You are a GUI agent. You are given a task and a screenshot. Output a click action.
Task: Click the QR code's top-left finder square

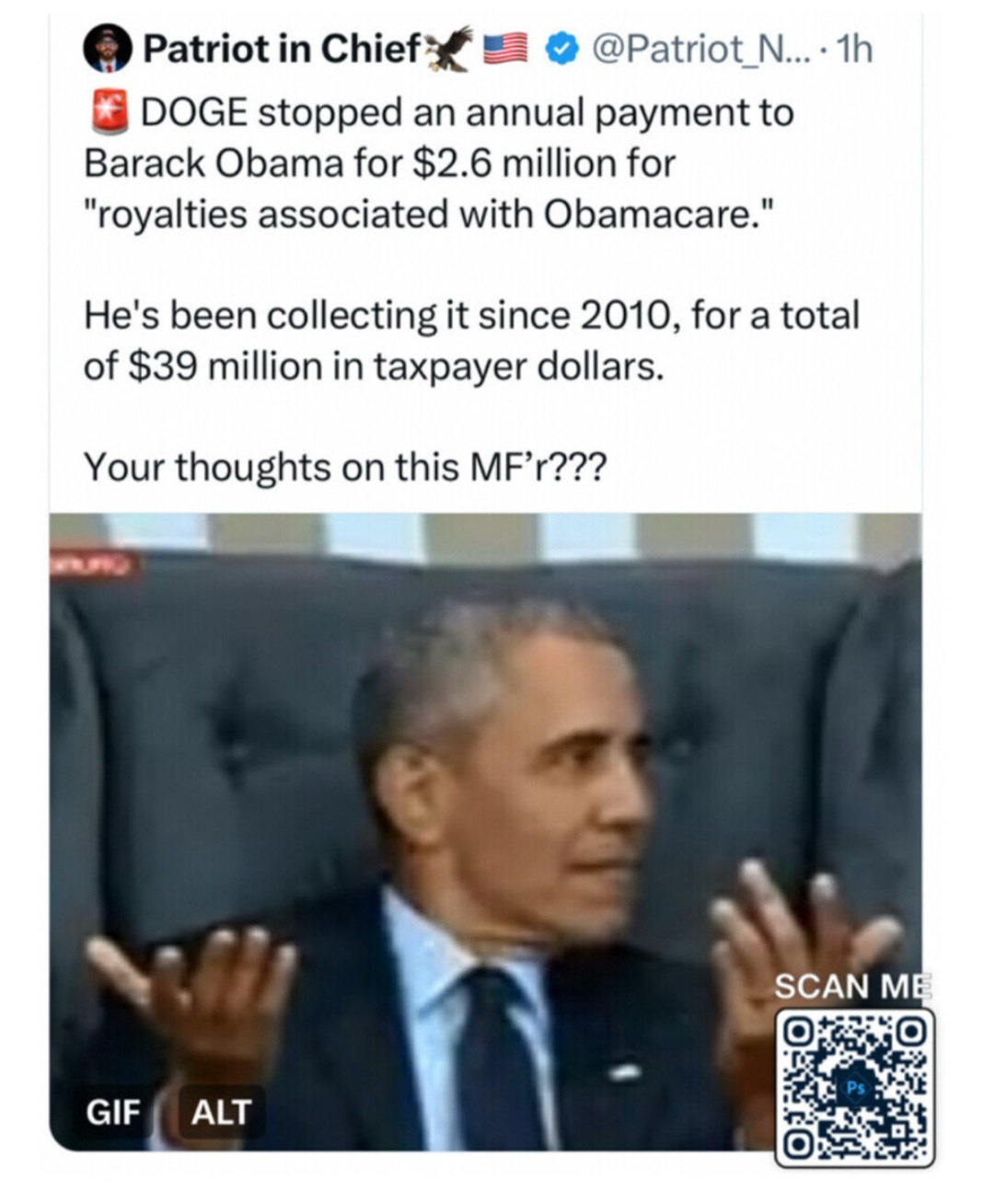[x=800, y=1030]
